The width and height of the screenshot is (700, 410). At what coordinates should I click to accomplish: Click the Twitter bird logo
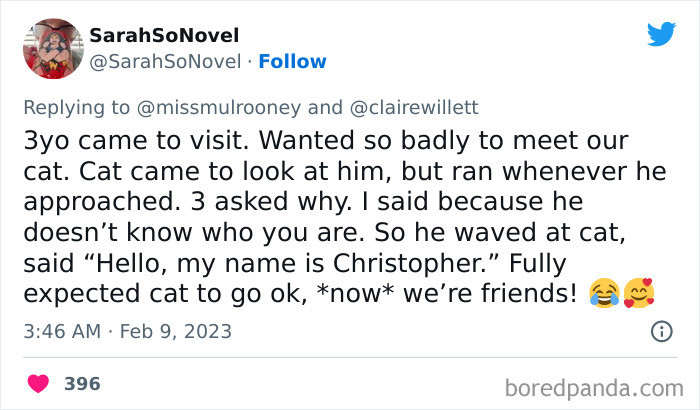[661, 35]
